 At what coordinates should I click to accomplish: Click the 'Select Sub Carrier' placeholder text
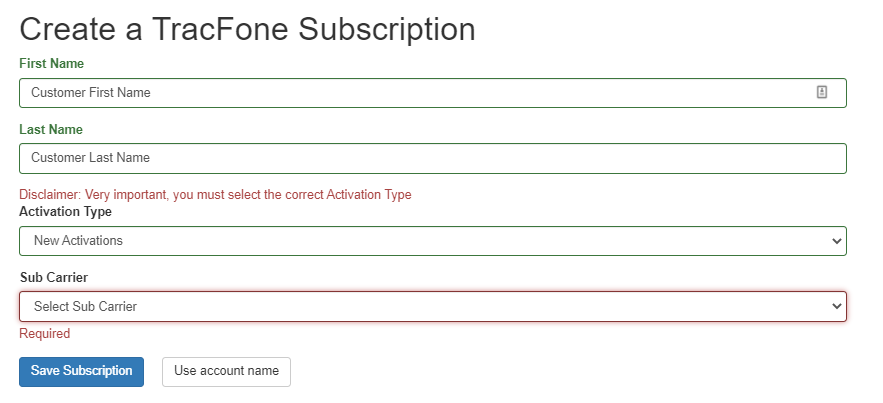[x=85, y=307]
